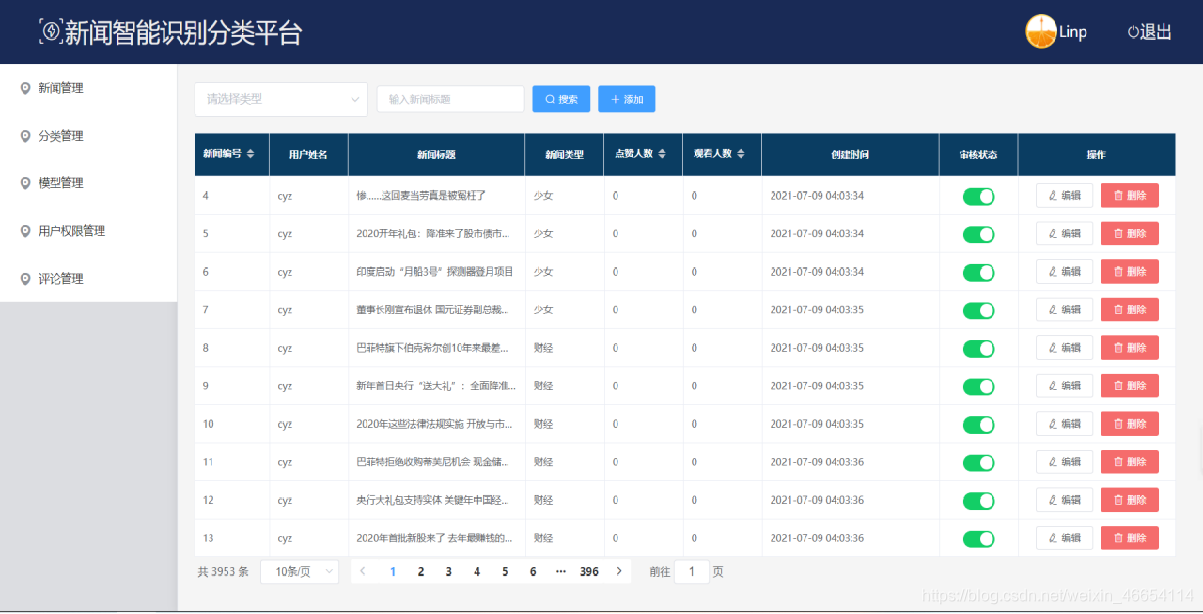Click 删除 delete button for news 4

(1130, 196)
